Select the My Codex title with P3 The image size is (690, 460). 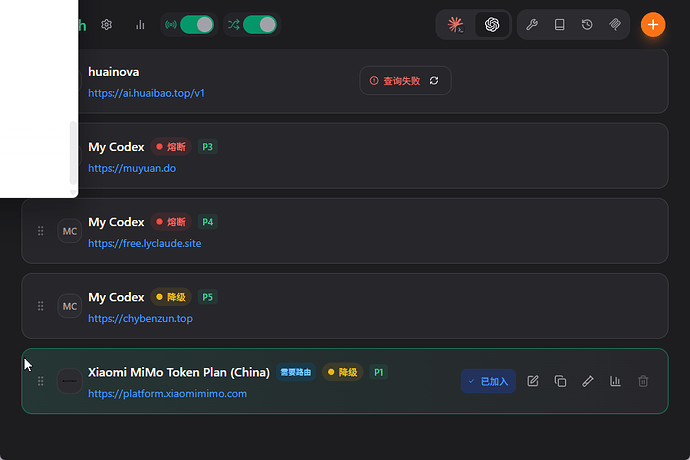(x=116, y=147)
